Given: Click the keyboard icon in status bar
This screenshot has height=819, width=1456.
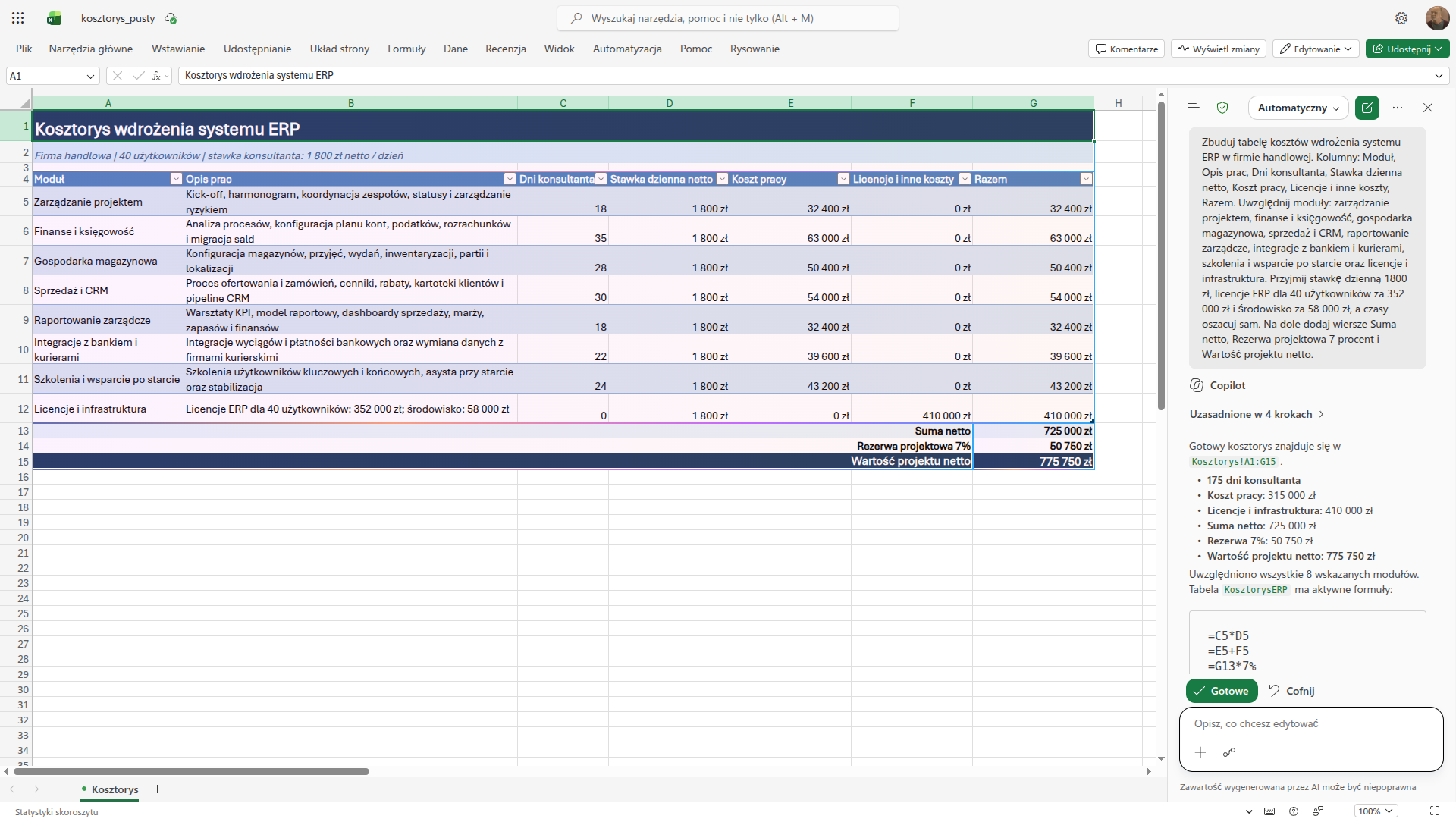Looking at the screenshot, I should pos(1269,811).
